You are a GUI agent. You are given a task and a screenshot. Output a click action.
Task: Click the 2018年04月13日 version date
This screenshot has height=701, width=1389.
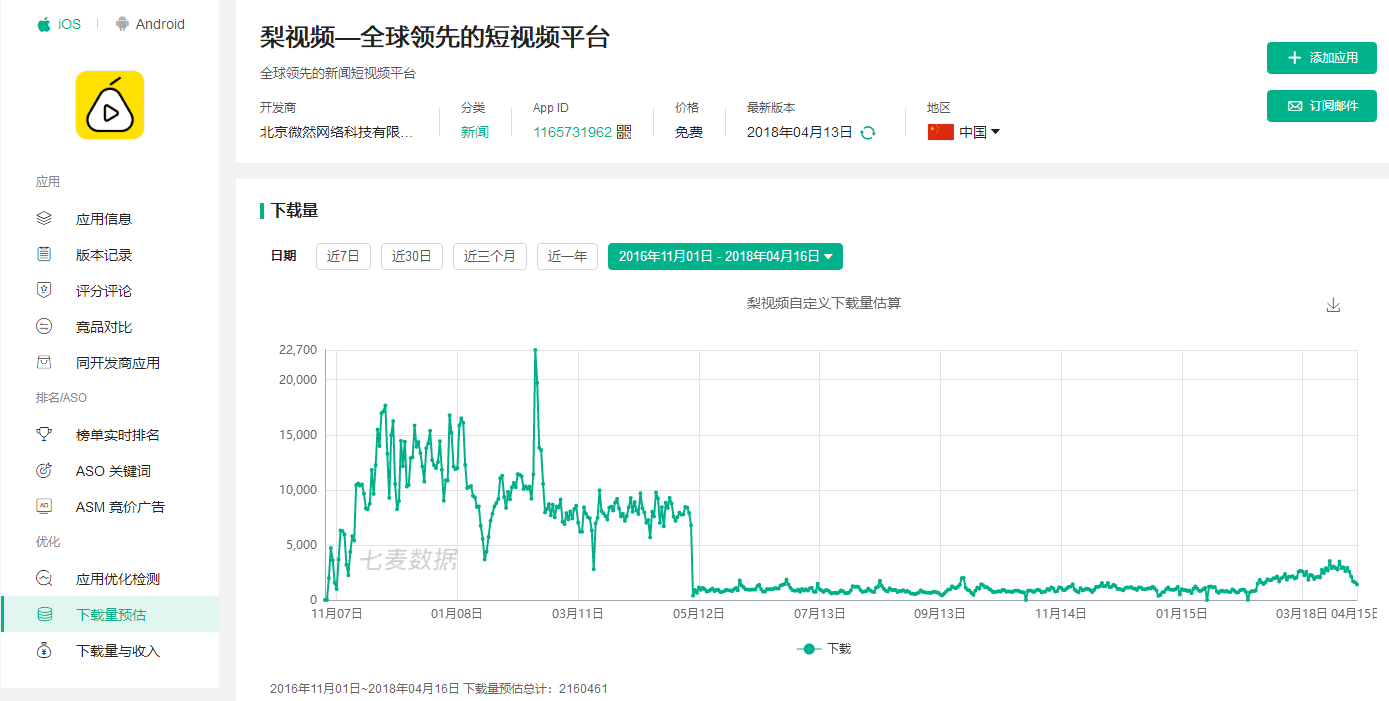tap(800, 132)
